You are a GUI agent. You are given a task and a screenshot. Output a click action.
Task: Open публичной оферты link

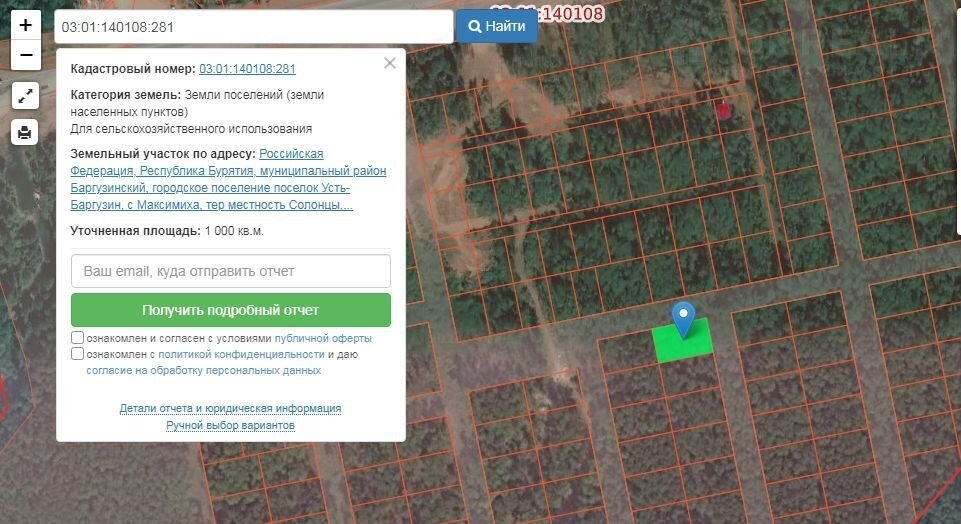tap(322, 338)
